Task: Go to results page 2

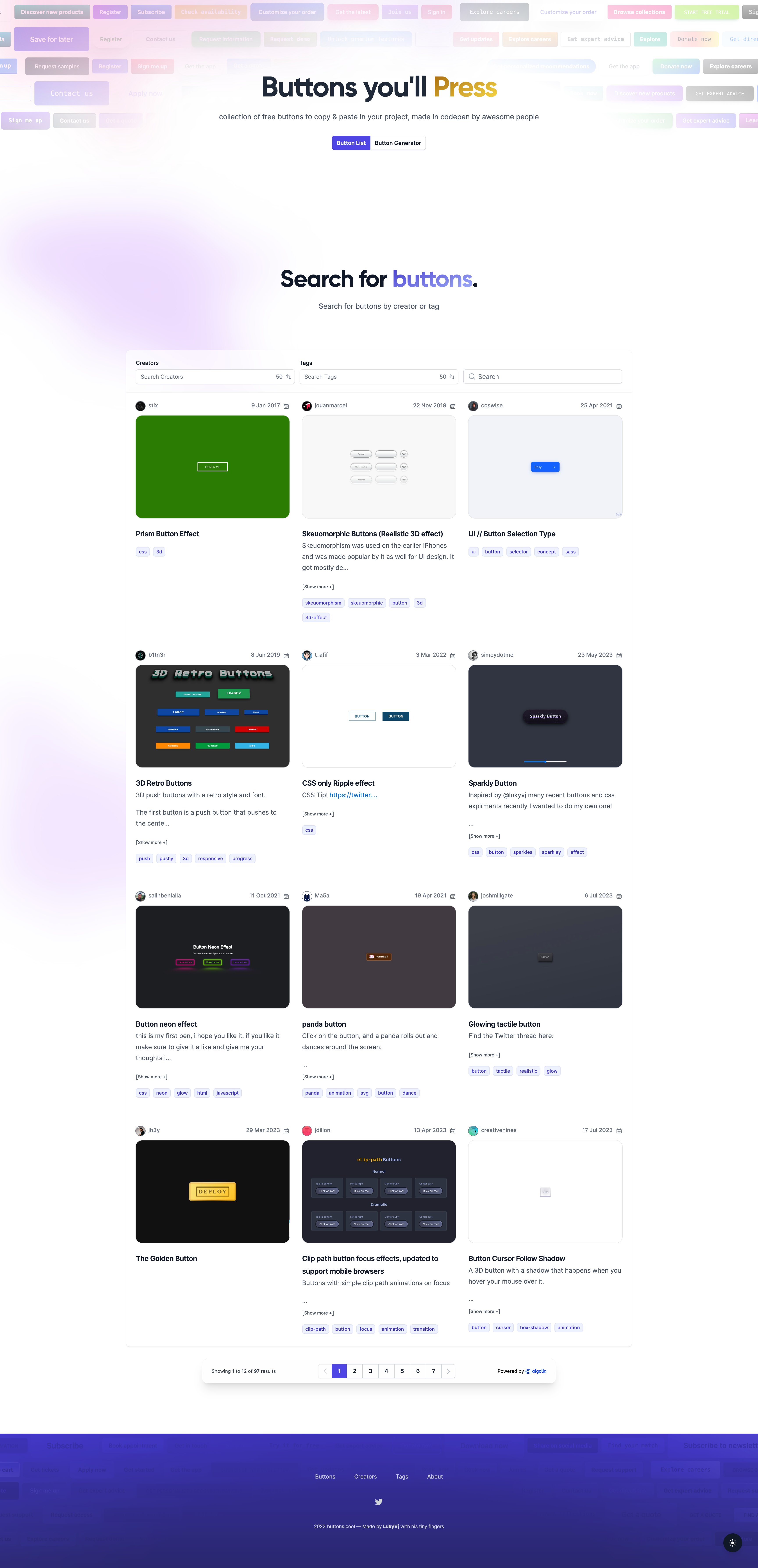Action: pos(354,1371)
